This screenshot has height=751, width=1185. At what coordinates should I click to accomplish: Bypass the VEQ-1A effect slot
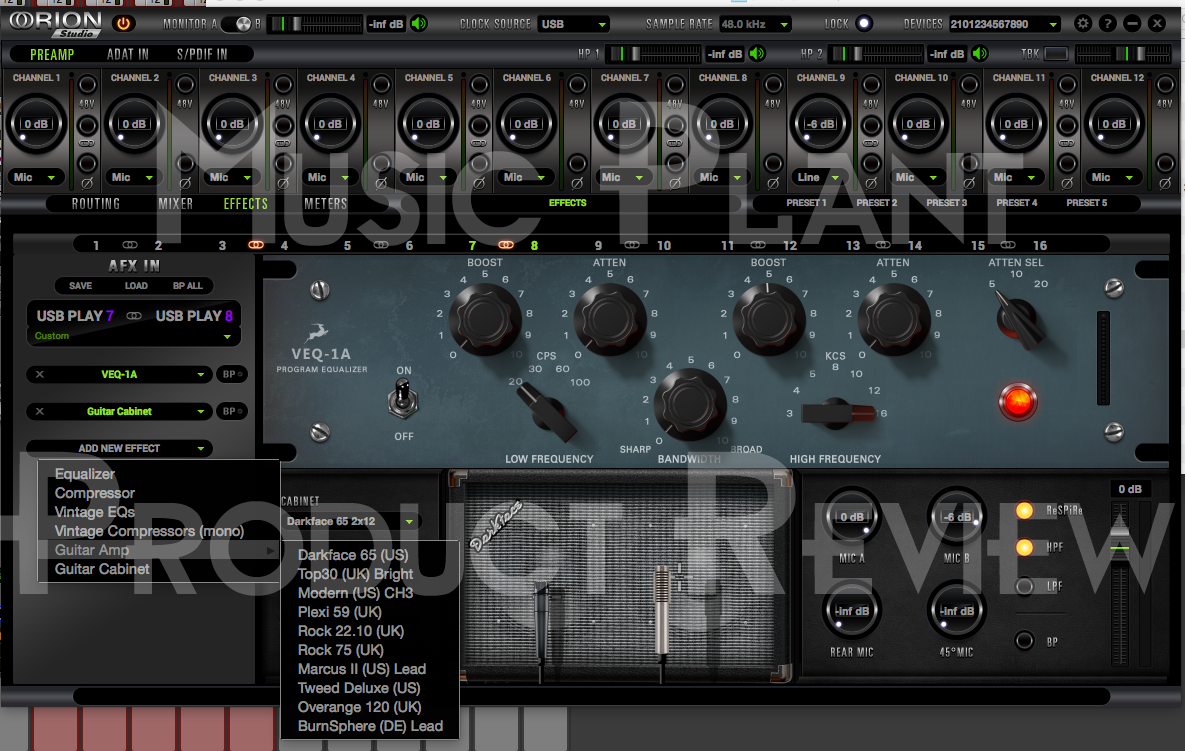coord(231,374)
